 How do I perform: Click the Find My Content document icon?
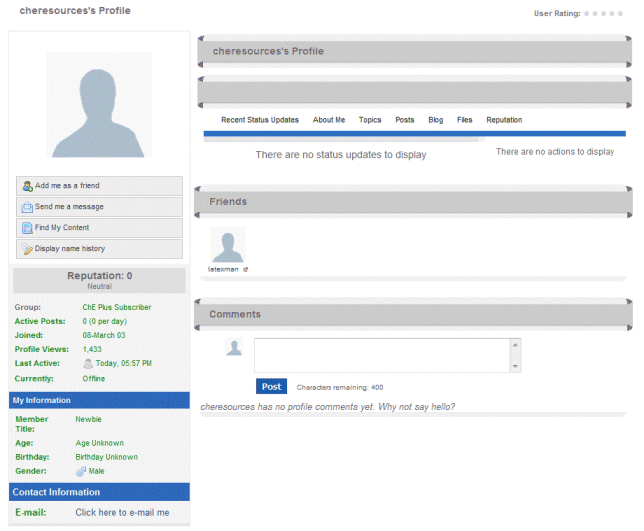[27, 228]
